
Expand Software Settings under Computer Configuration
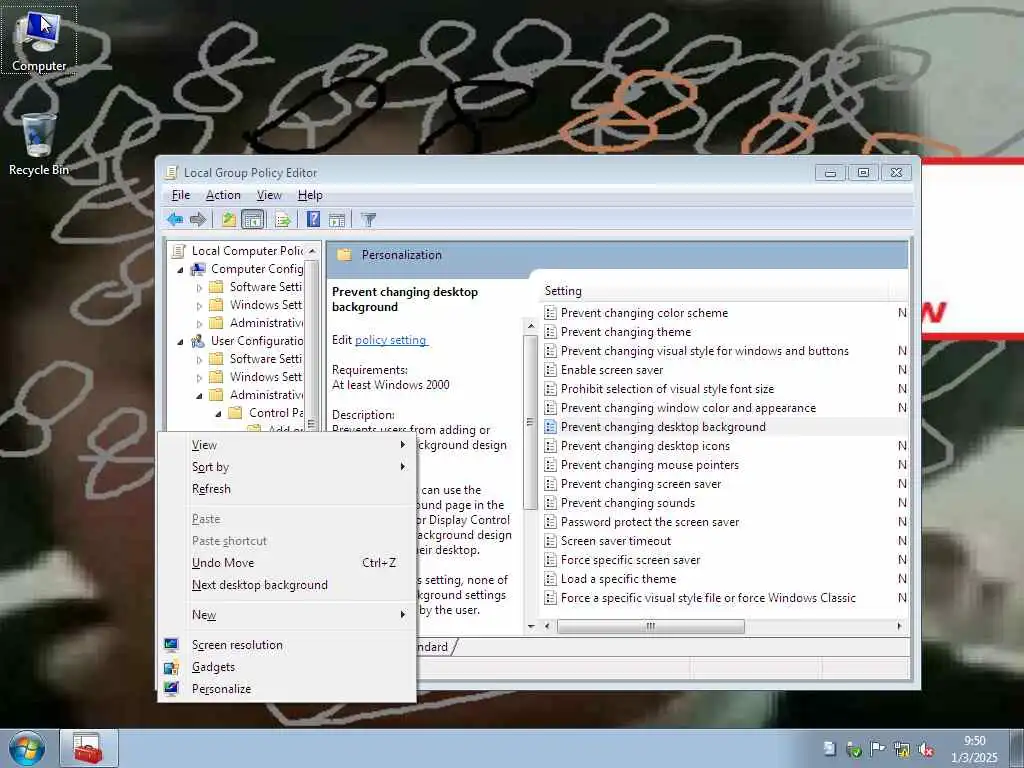click(x=199, y=287)
